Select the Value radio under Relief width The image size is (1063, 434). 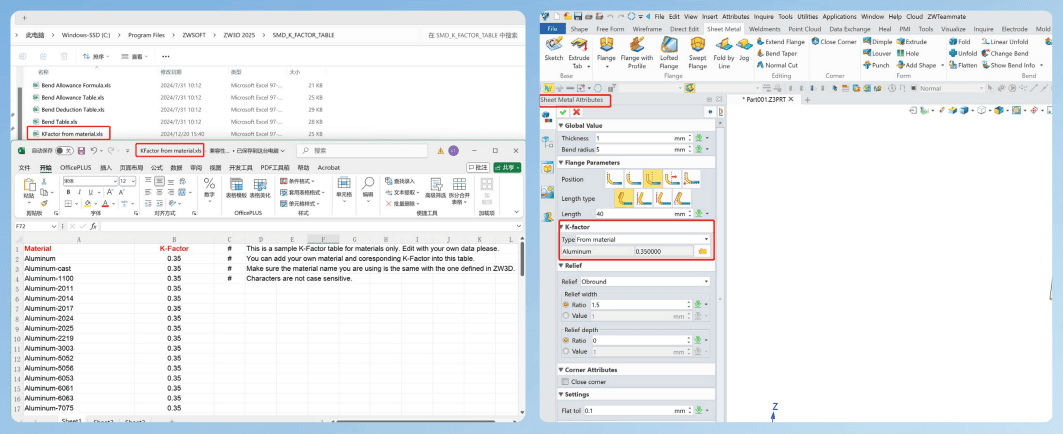pos(566,316)
